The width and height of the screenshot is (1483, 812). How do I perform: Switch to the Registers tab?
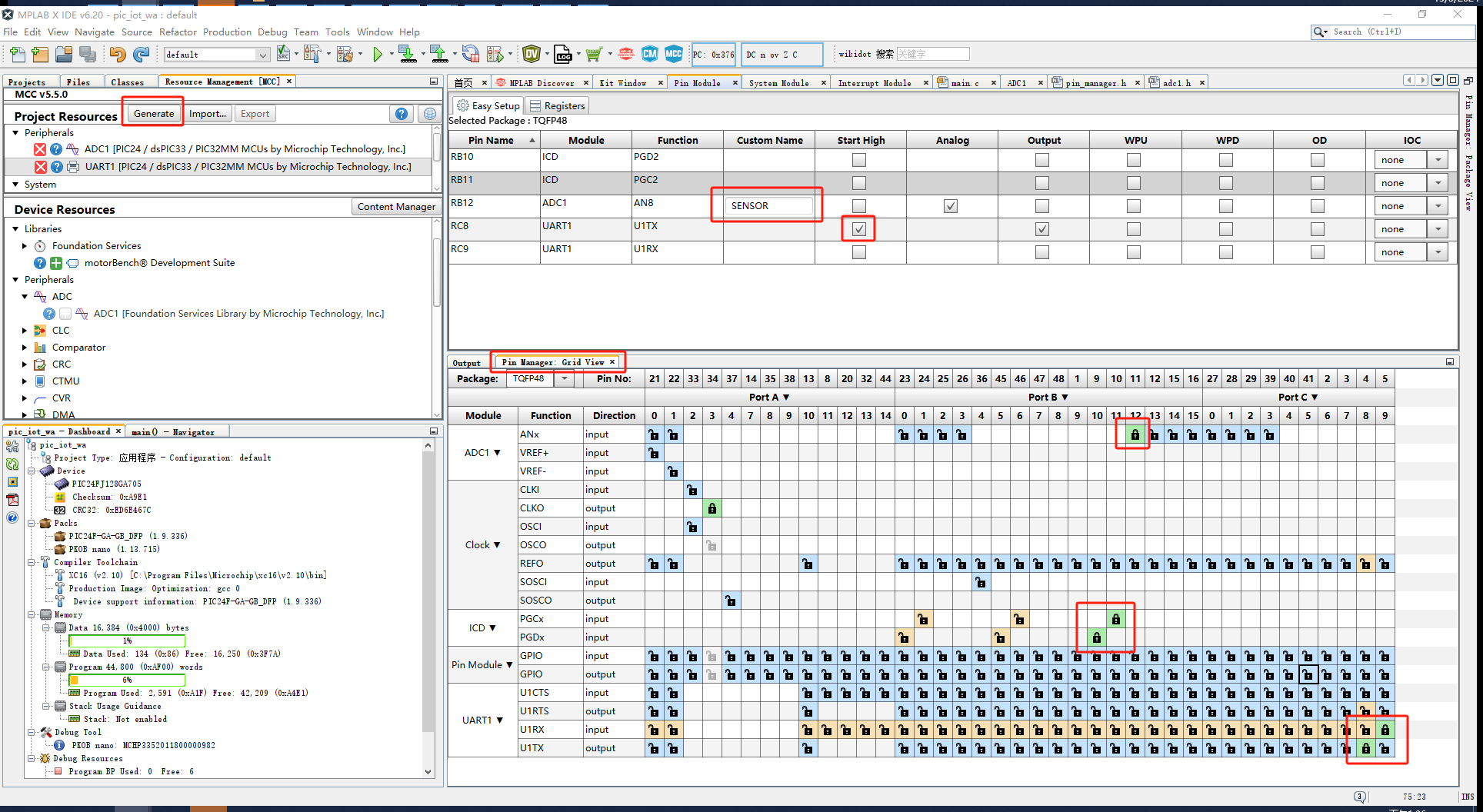pyautogui.click(x=558, y=106)
